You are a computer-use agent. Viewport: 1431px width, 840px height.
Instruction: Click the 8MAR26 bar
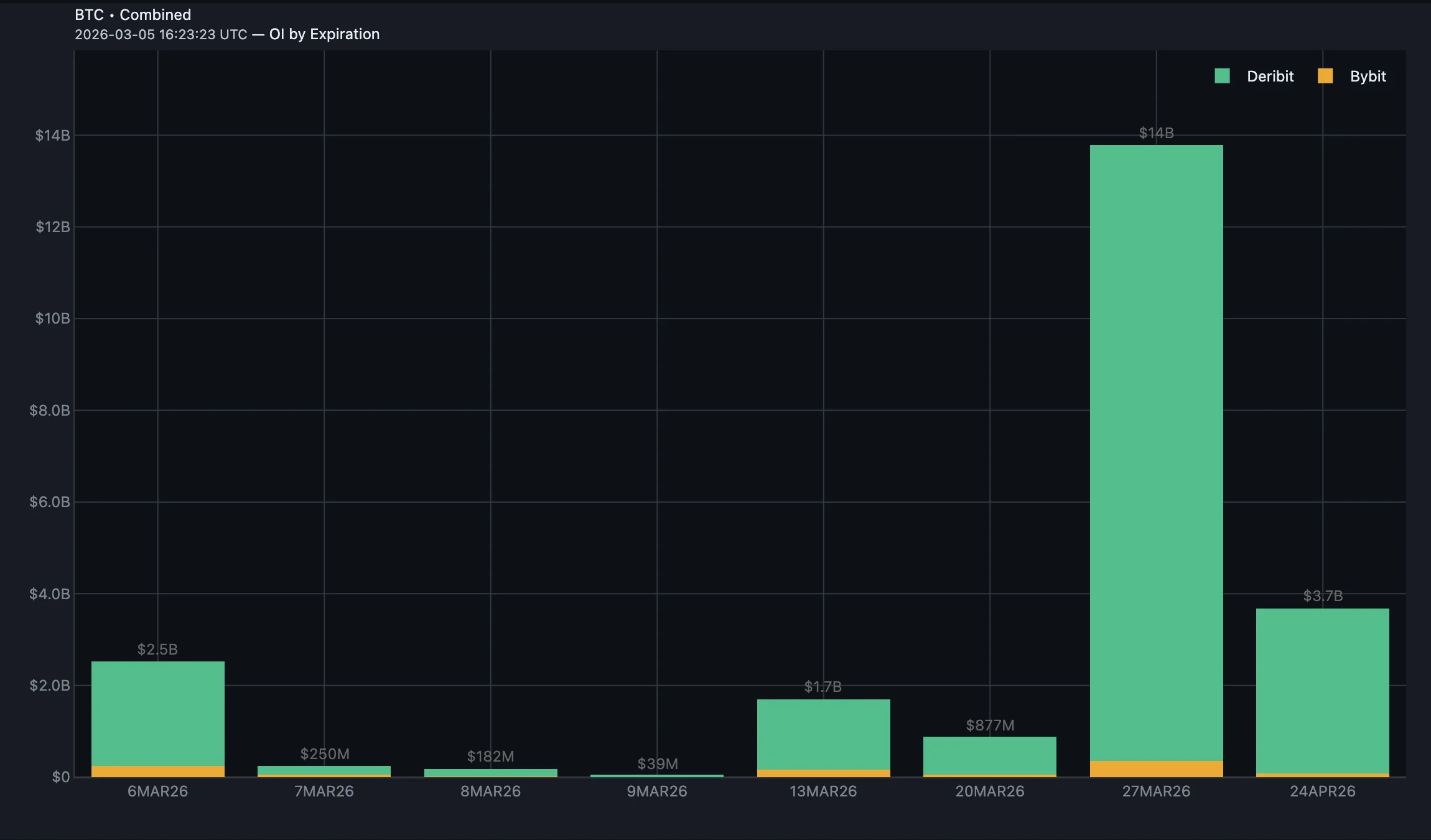click(490, 772)
